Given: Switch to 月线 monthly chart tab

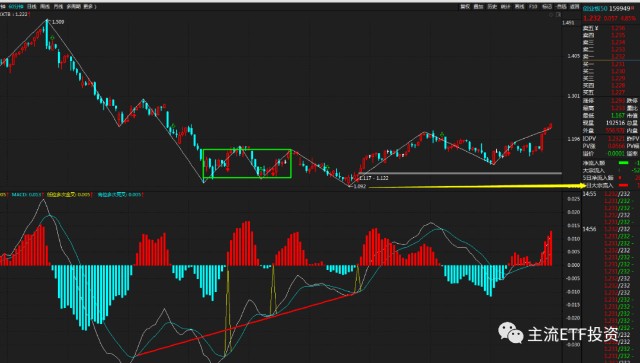Looking at the screenshot, I should (x=59, y=7).
